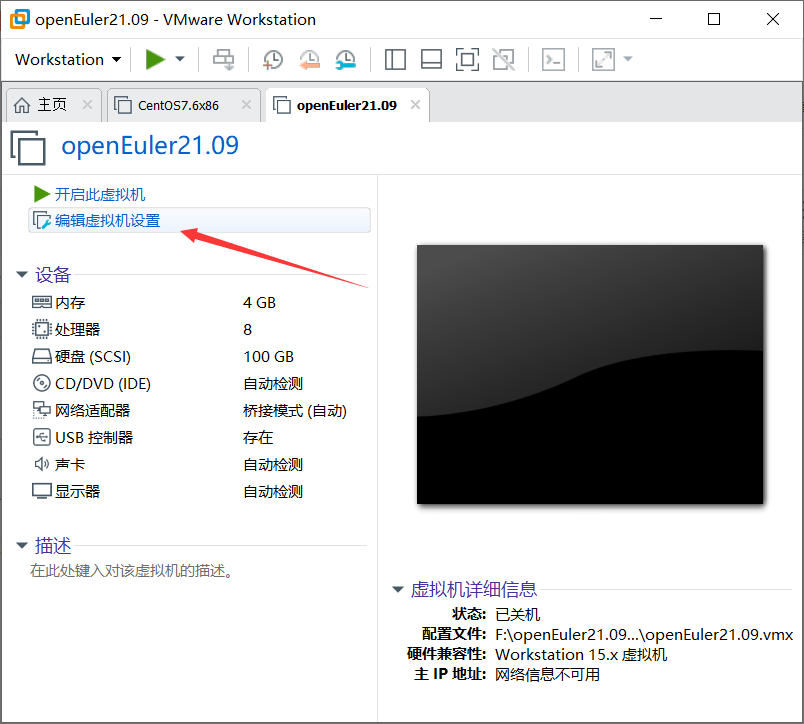This screenshot has width=804, height=724.
Task: Click the description field 在此处键入对该虚拟机的描述
Action: [131, 571]
